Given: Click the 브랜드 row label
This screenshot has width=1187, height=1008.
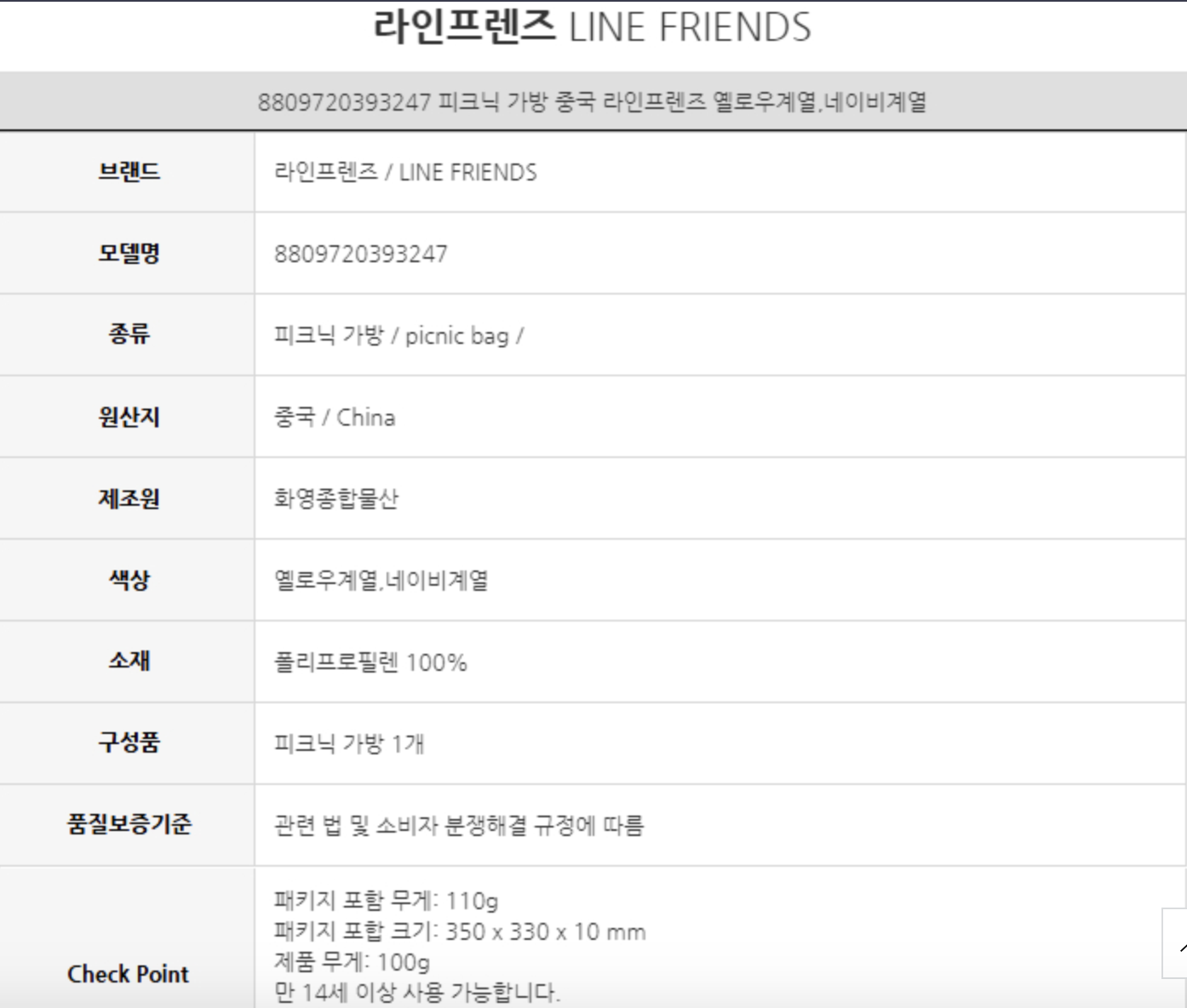Looking at the screenshot, I should 129,172.
